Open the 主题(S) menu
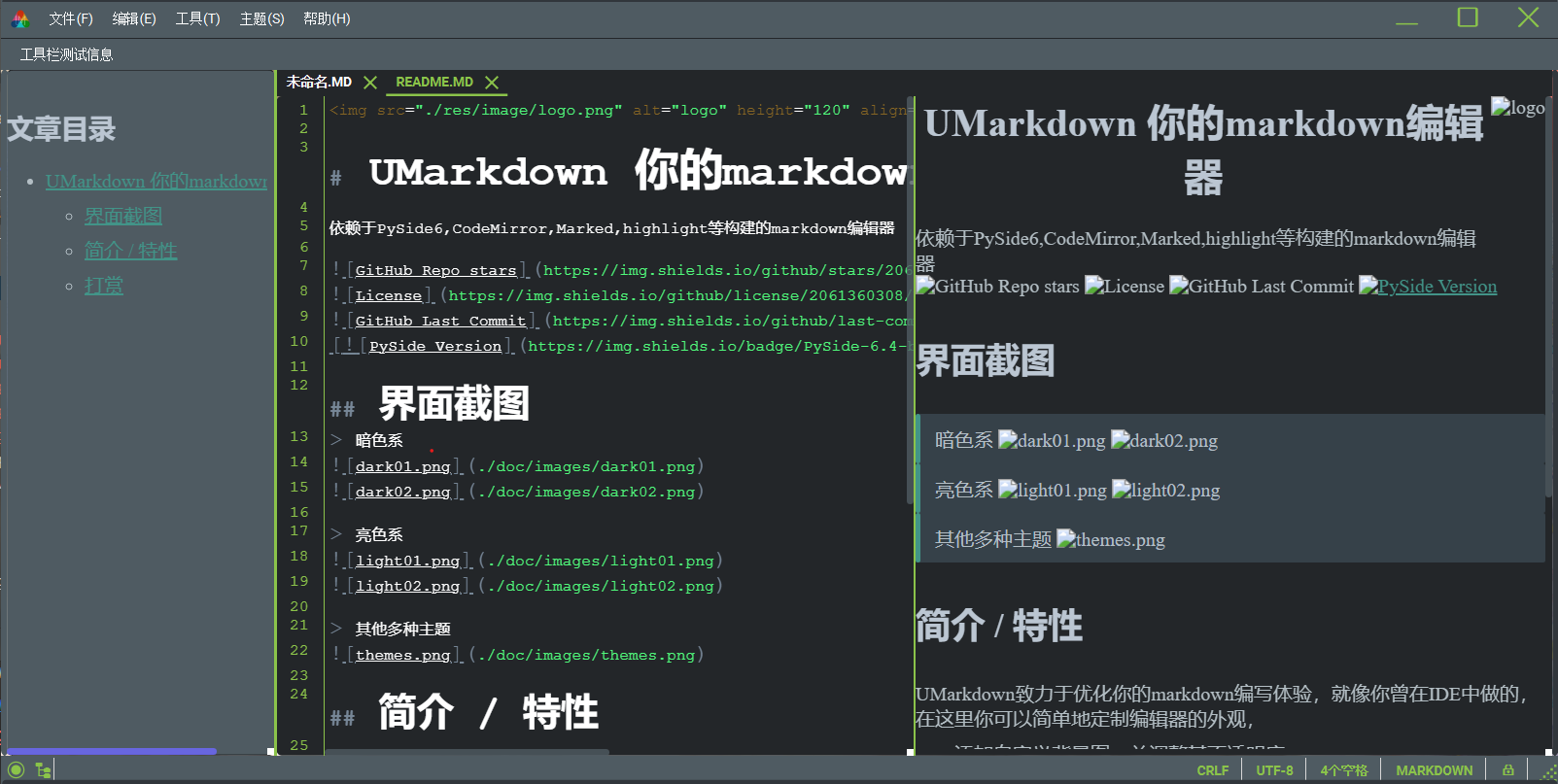The height and width of the screenshot is (784, 1558). 261,18
